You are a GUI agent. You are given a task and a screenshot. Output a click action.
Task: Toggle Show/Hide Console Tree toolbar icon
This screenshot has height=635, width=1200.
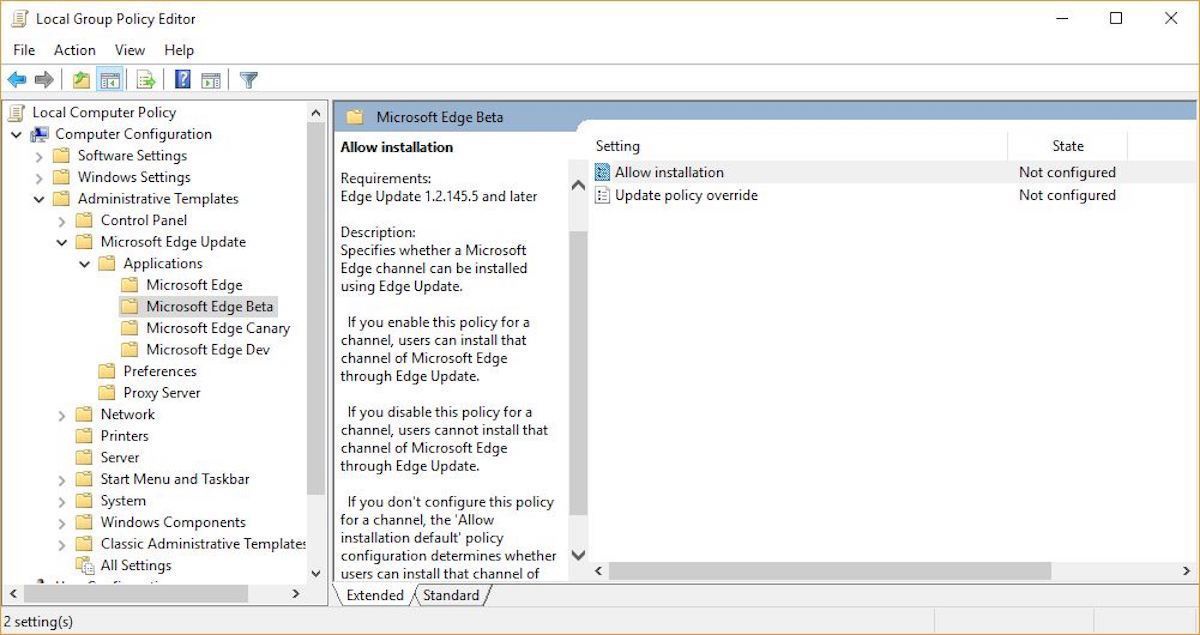point(110,80)
